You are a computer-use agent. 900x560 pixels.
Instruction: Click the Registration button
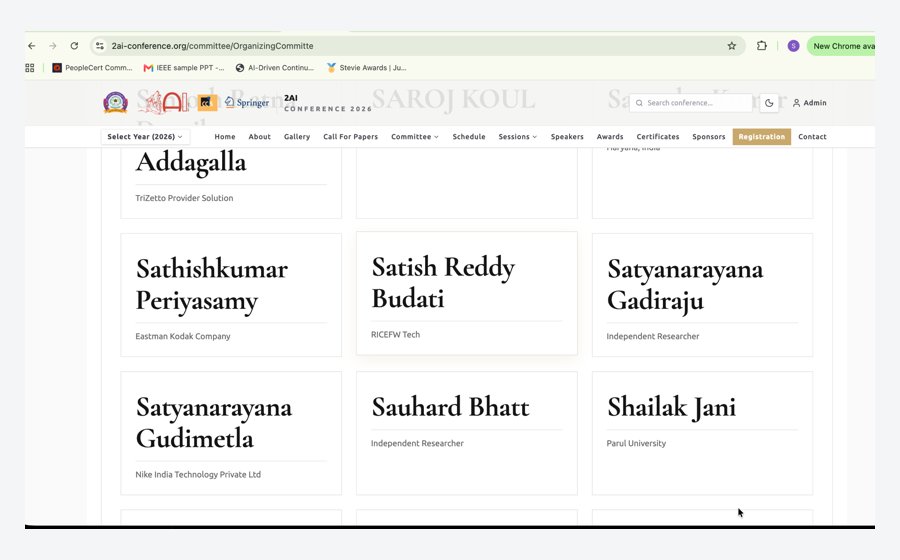[x=762, y=137]
